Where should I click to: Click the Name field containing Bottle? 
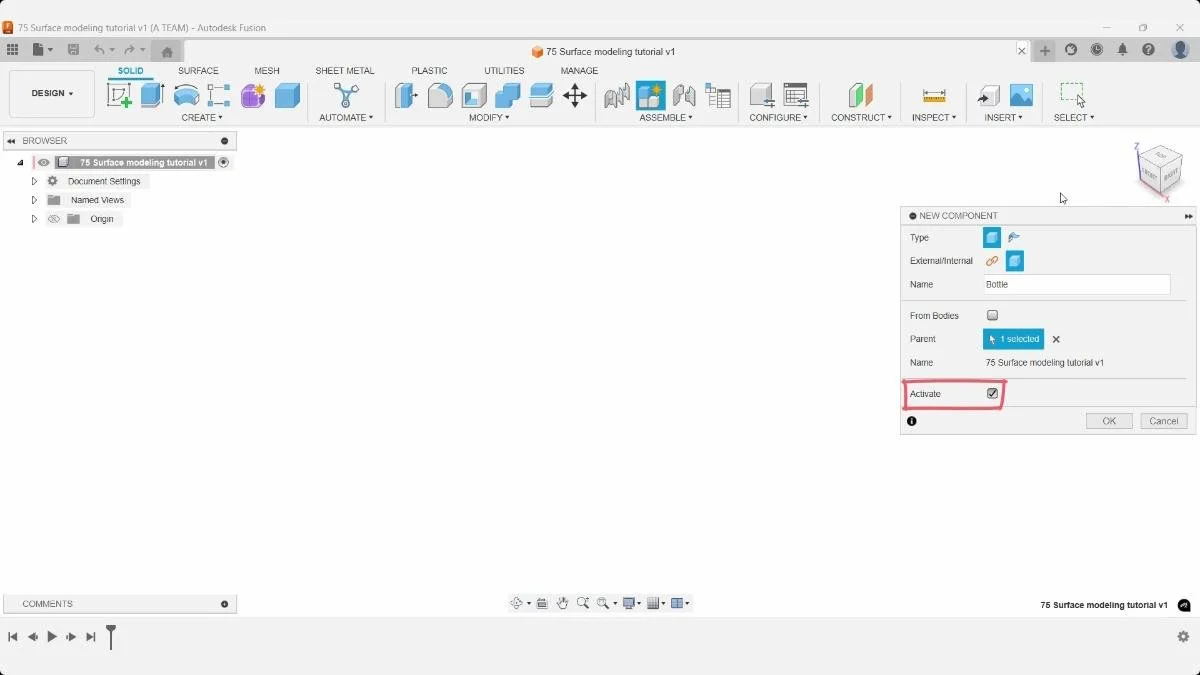[1076, 284]
